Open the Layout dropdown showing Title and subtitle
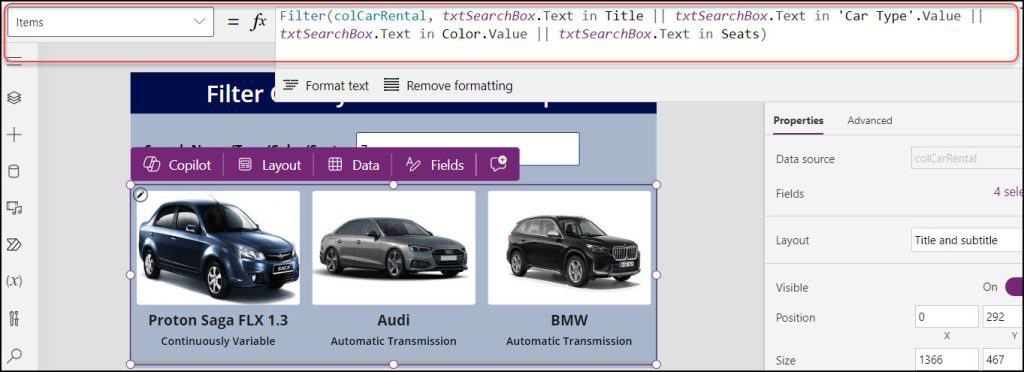Image resolution: width=1024 pixels, height=372 pixels. click(967, 240)
